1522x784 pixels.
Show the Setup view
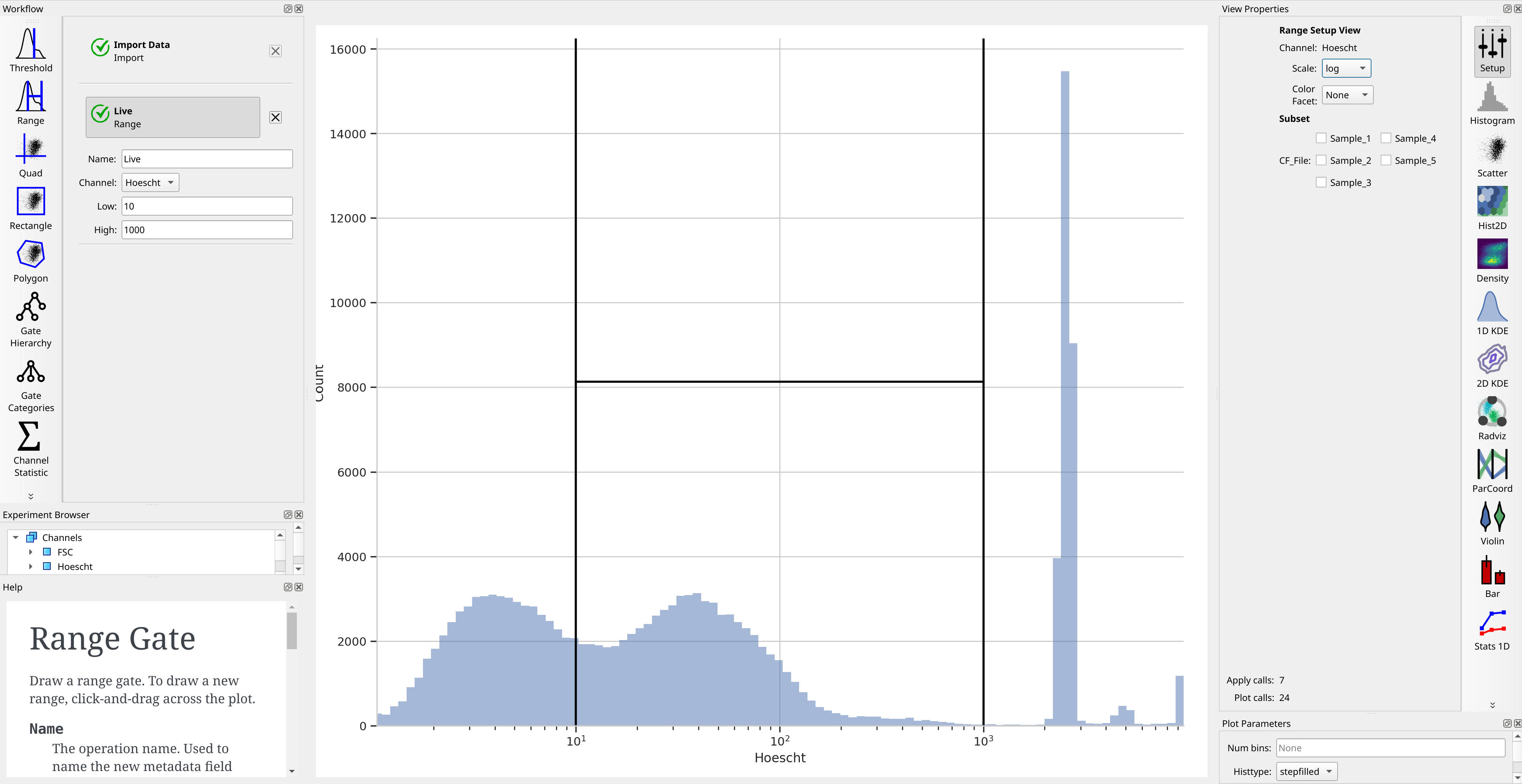coord(1492,51)
